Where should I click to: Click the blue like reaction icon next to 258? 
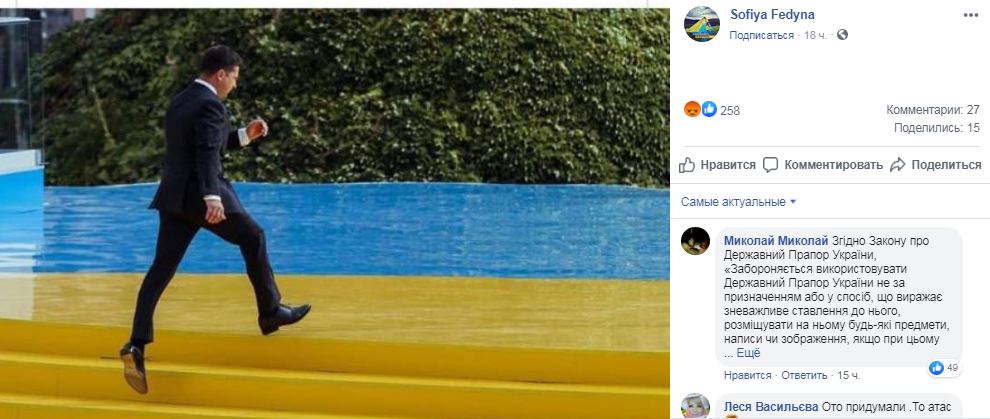[709, 110]
